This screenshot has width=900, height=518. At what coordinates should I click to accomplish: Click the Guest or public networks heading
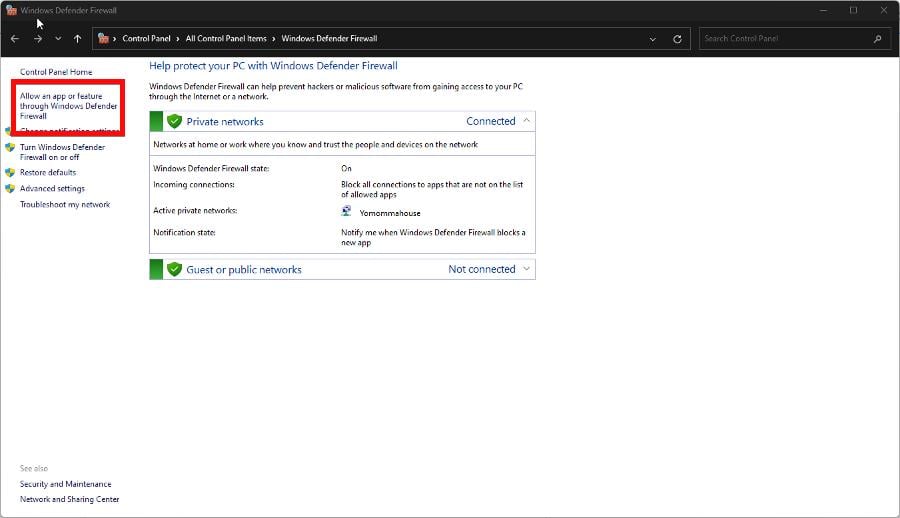click(x=244, y=270)
